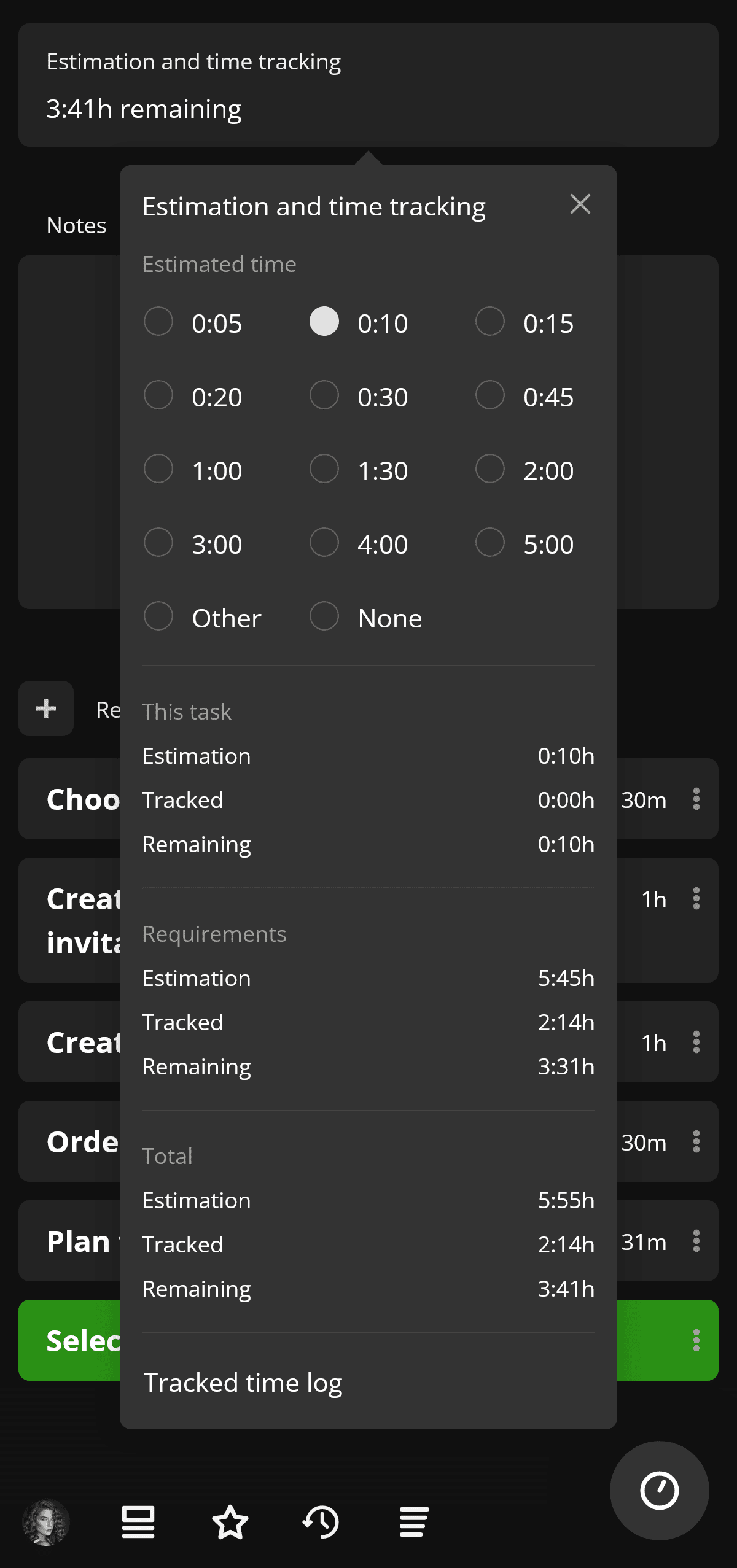
Task: Select the 0:05 estimated time option
Action: pos(158,322)
